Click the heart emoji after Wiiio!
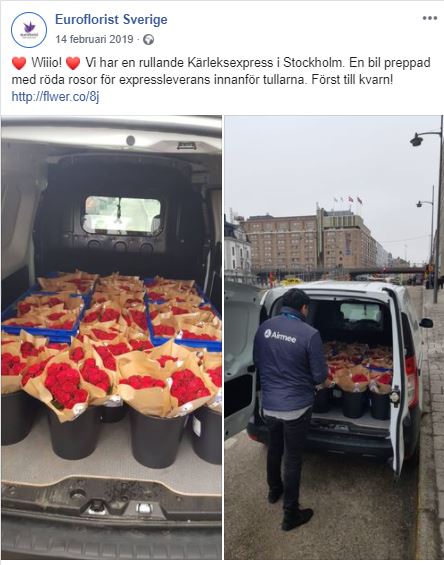 tap(73, 63)
